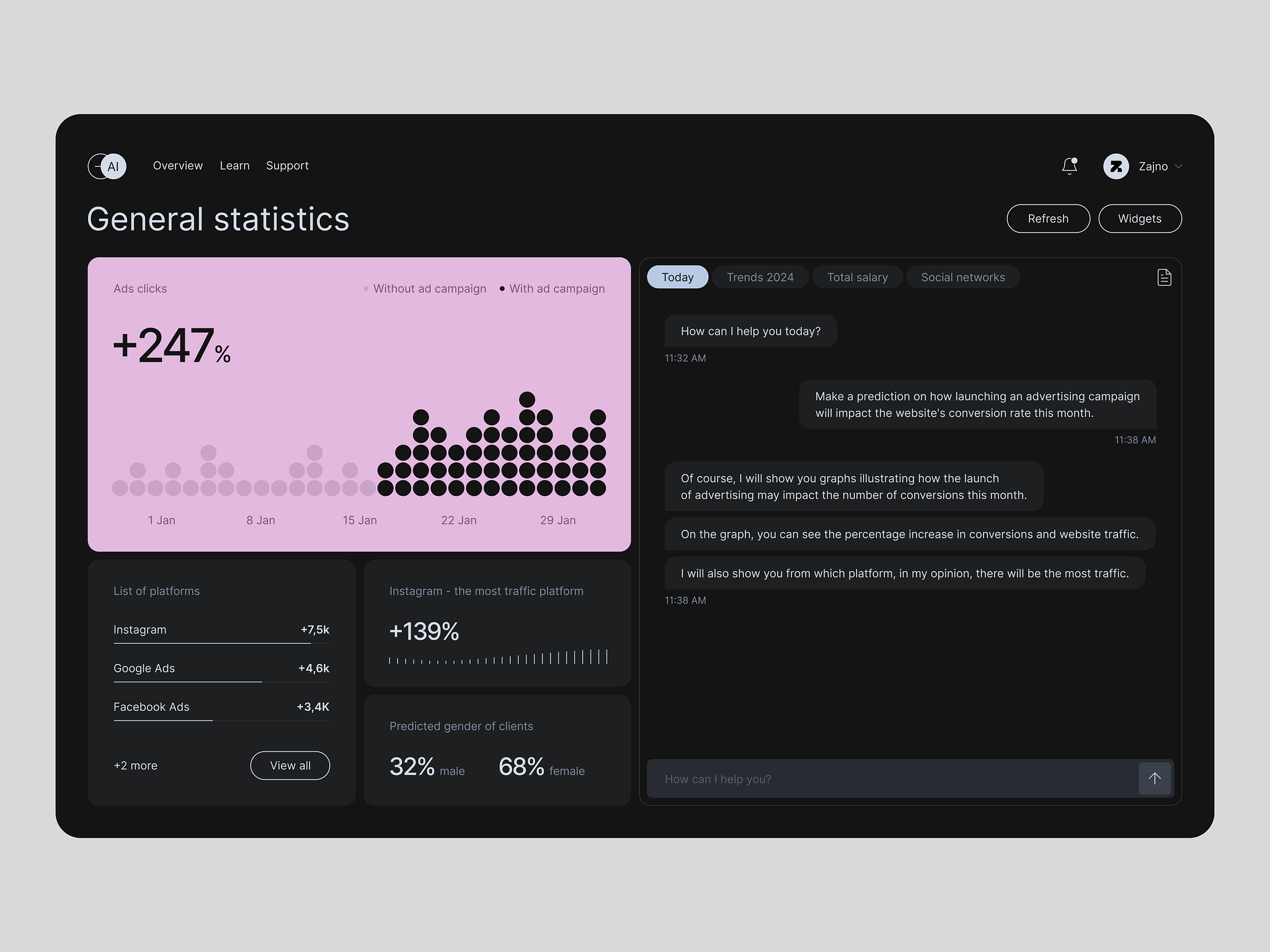
Task: Switch to the Trends 2024 tab
Action: click(x=760, y=277)
